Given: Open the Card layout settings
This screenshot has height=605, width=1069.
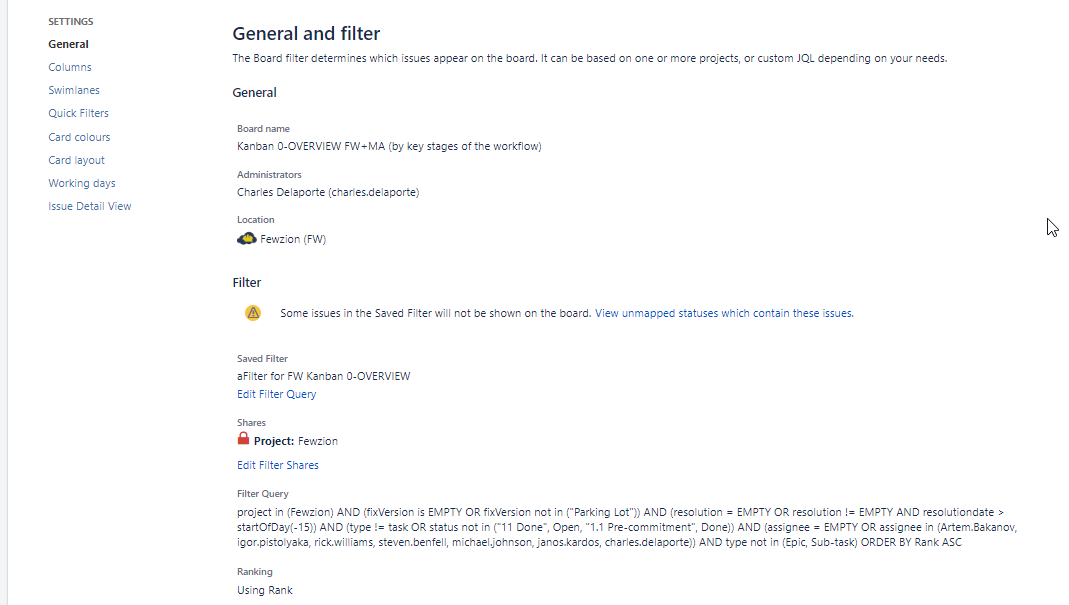Looking at the screenshot, I should (x=76, y=159).
